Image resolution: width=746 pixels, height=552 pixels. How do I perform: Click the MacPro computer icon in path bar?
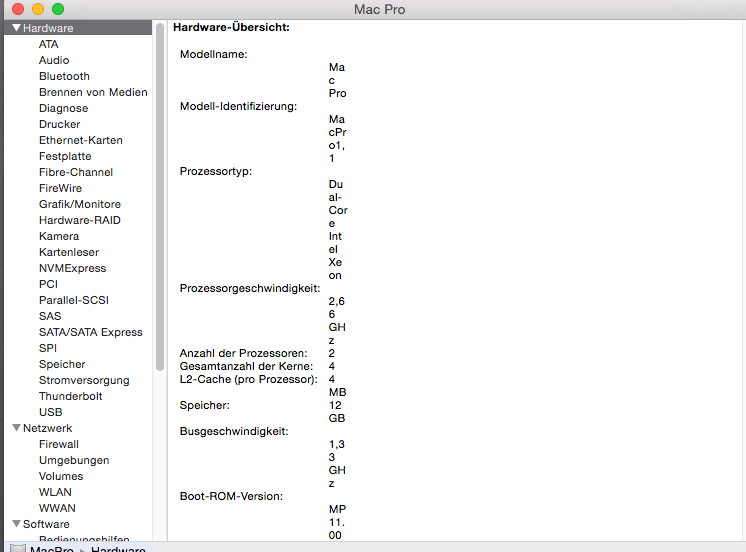18,549
